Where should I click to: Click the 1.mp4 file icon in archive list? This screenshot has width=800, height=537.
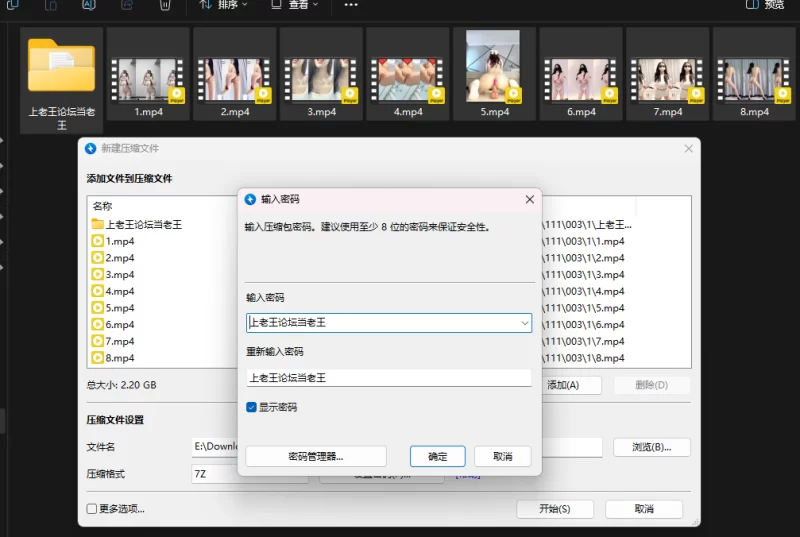(x=98, y=241)
